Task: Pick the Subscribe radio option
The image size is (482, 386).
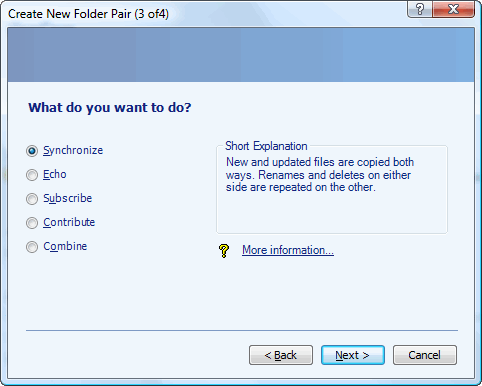Action: (32, 199)
